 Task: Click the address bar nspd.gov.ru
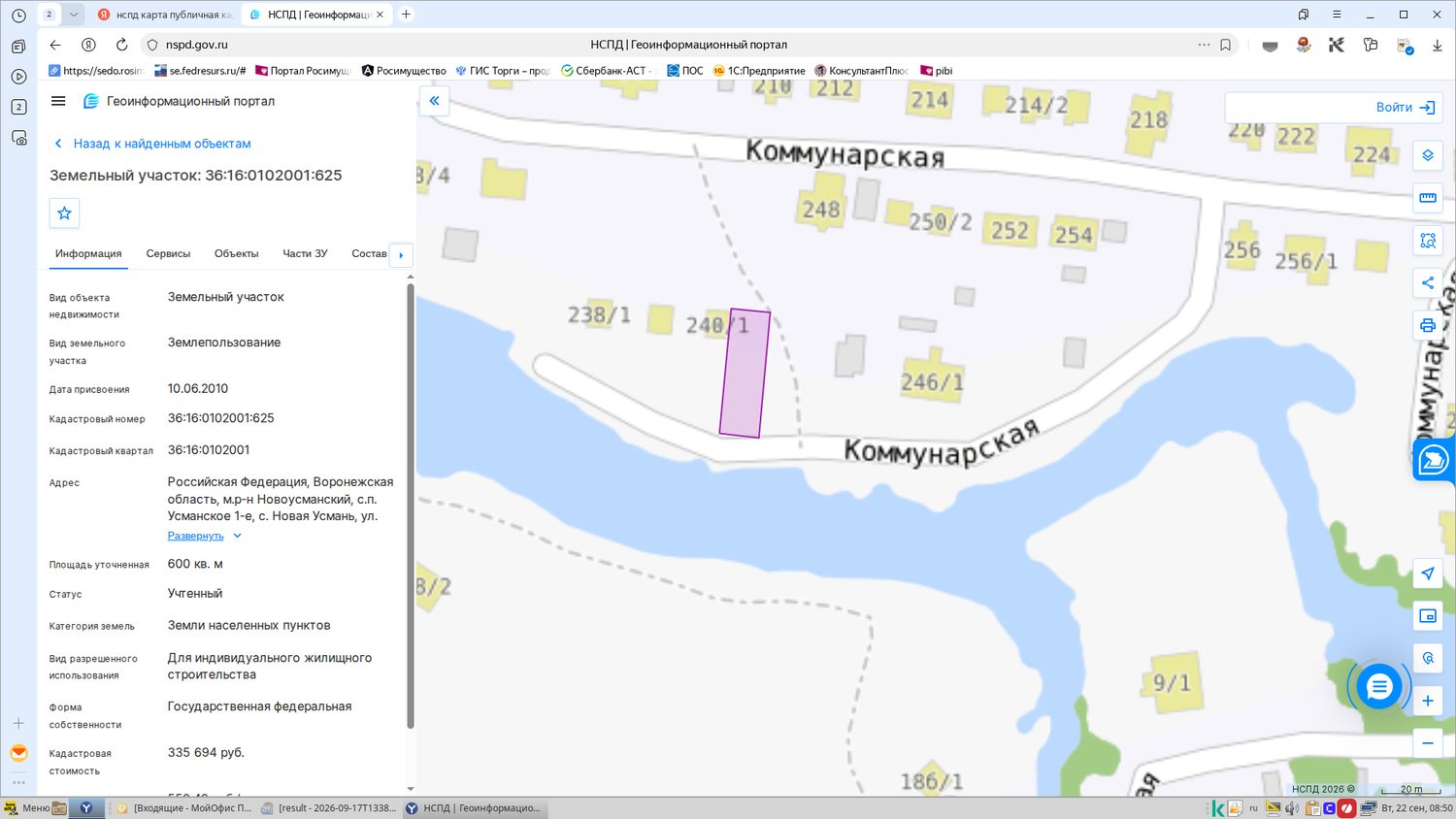coord(197,45)
